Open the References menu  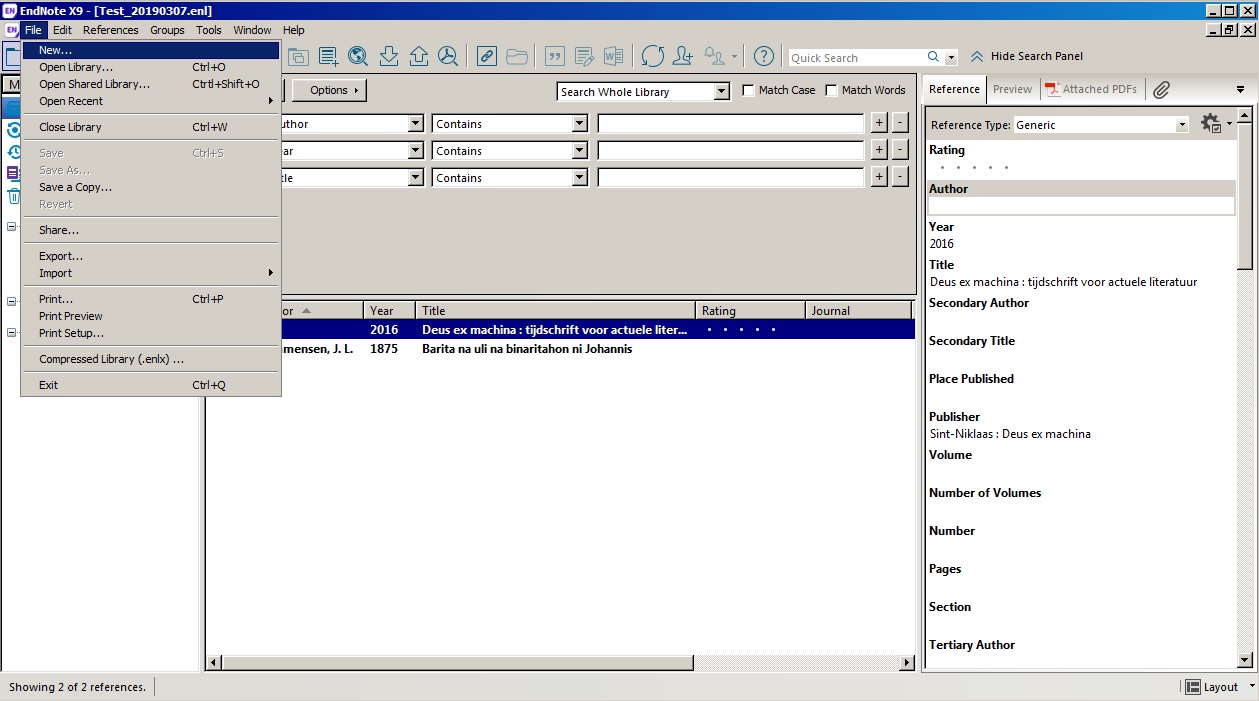click(x=110, y=30)
